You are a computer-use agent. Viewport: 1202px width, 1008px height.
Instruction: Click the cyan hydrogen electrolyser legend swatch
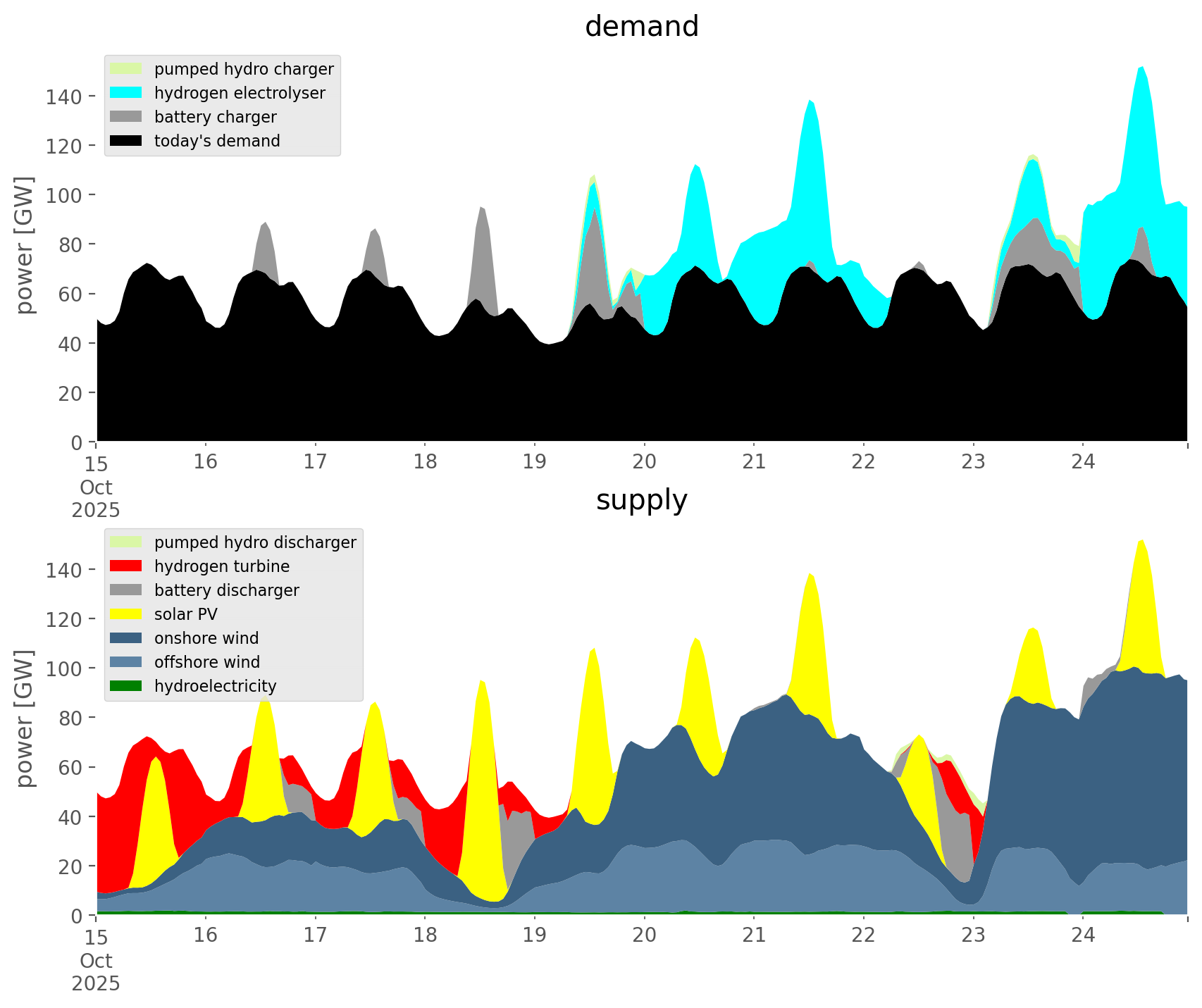point(126,93)
